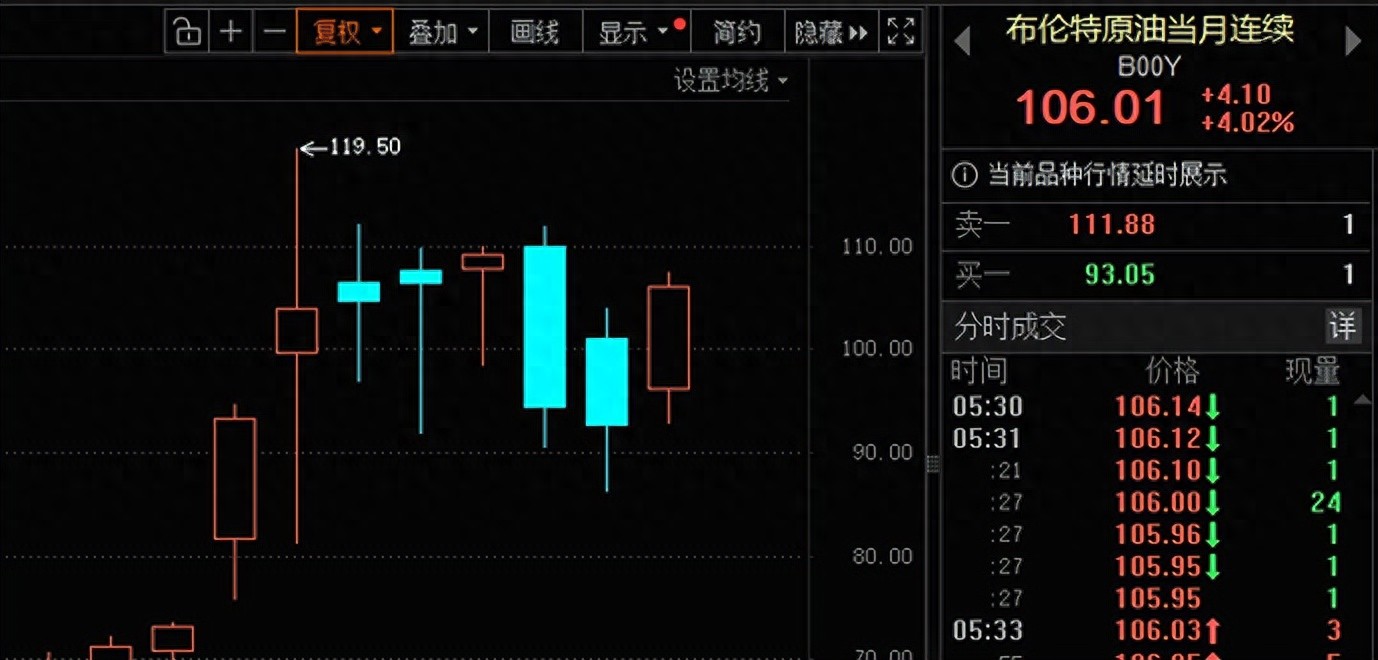This screenshot has width=1378, height=660.
Task: Click the percent change +4.02%
Action: [x=1248, y=123]
